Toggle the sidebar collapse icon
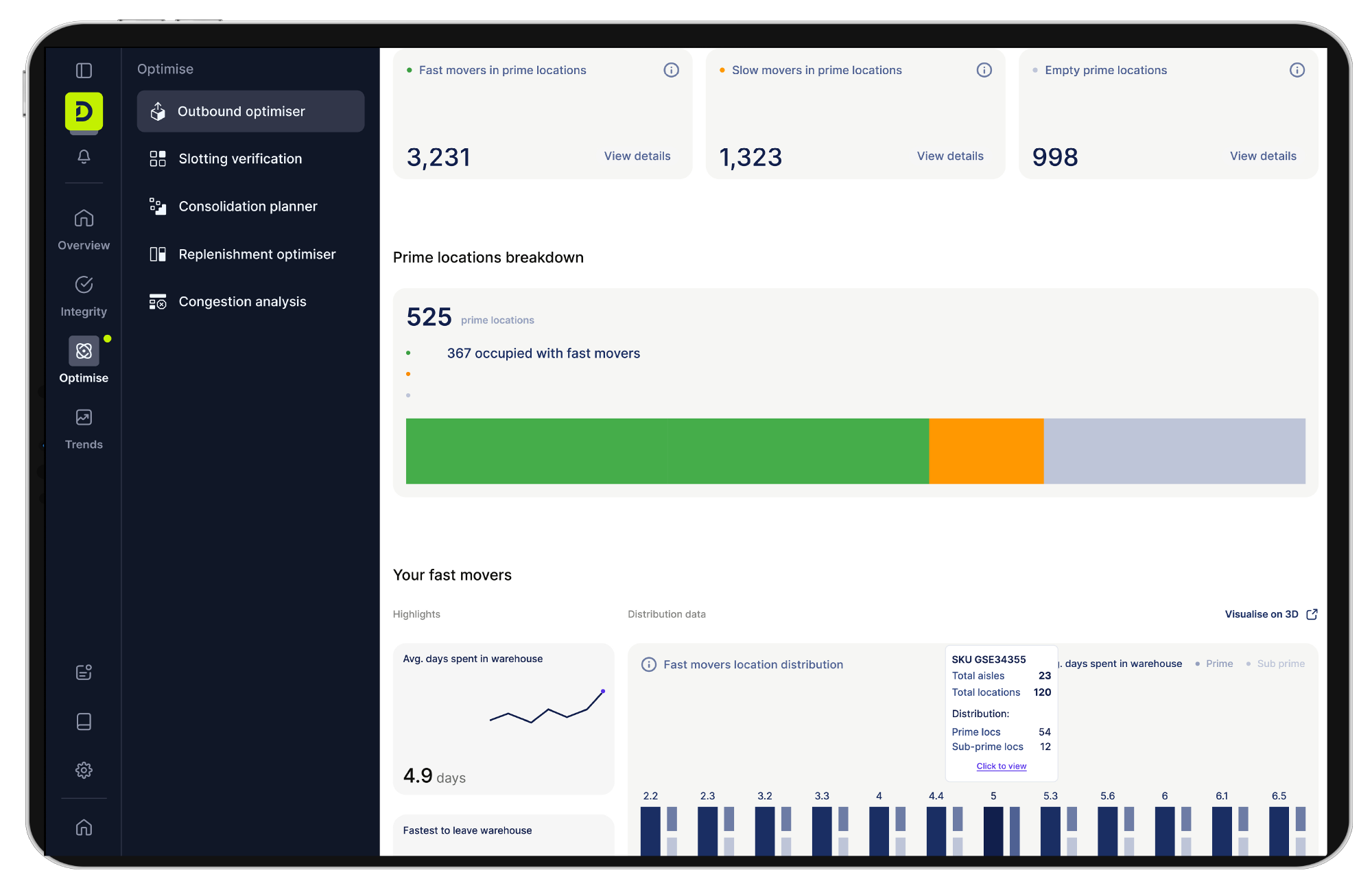This screenshot has height=890, width=1372. 84,71
